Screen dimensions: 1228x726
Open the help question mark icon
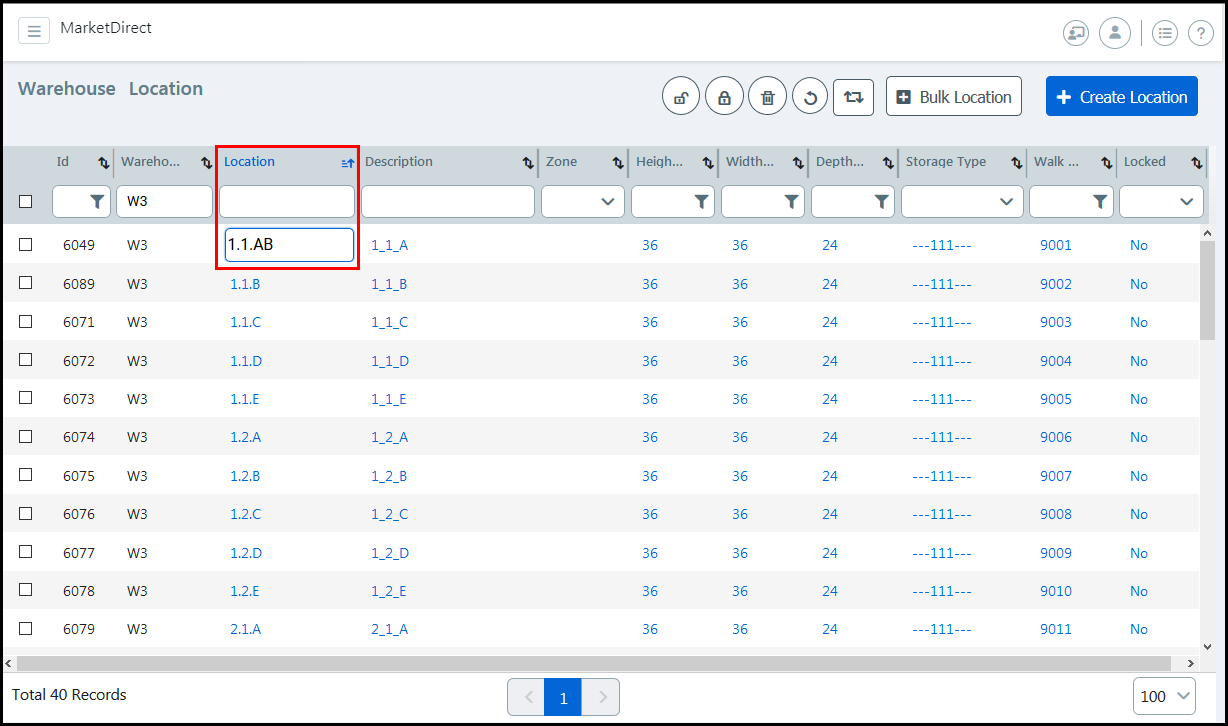tap(1200, 33)
